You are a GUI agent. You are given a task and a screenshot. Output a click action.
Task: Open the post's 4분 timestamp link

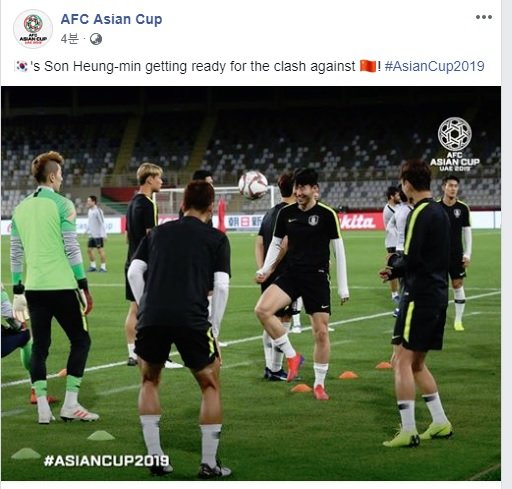coord(69,39)
